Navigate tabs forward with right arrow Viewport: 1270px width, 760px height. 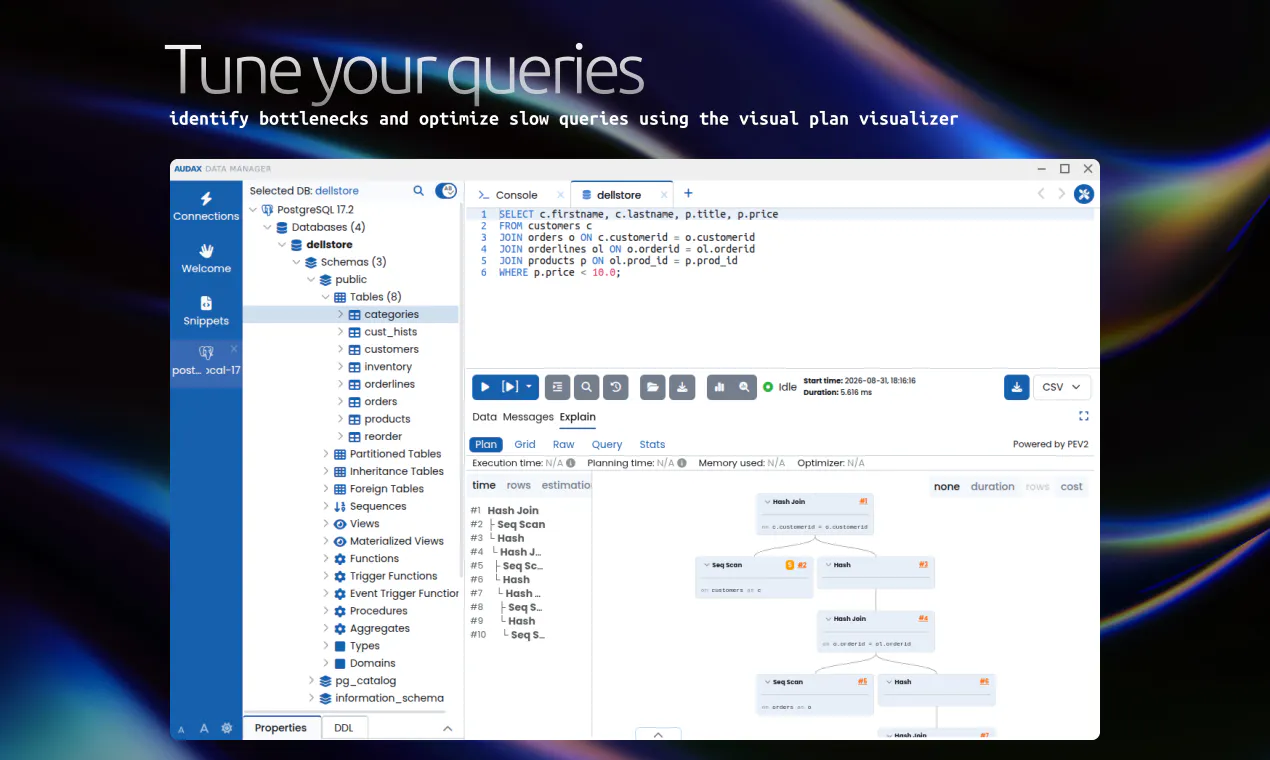1062,194
